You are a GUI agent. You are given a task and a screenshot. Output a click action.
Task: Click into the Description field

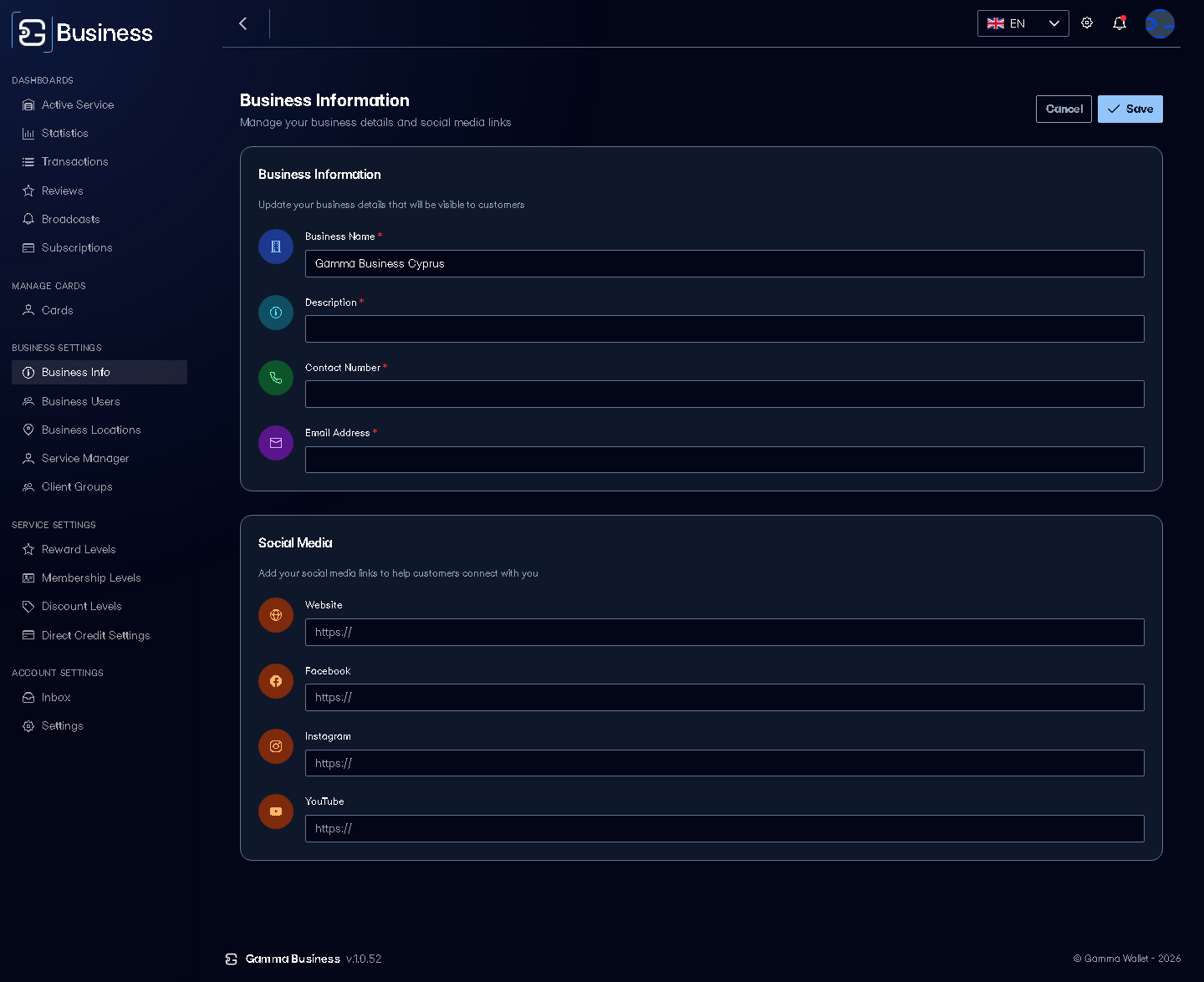[725, 328]
